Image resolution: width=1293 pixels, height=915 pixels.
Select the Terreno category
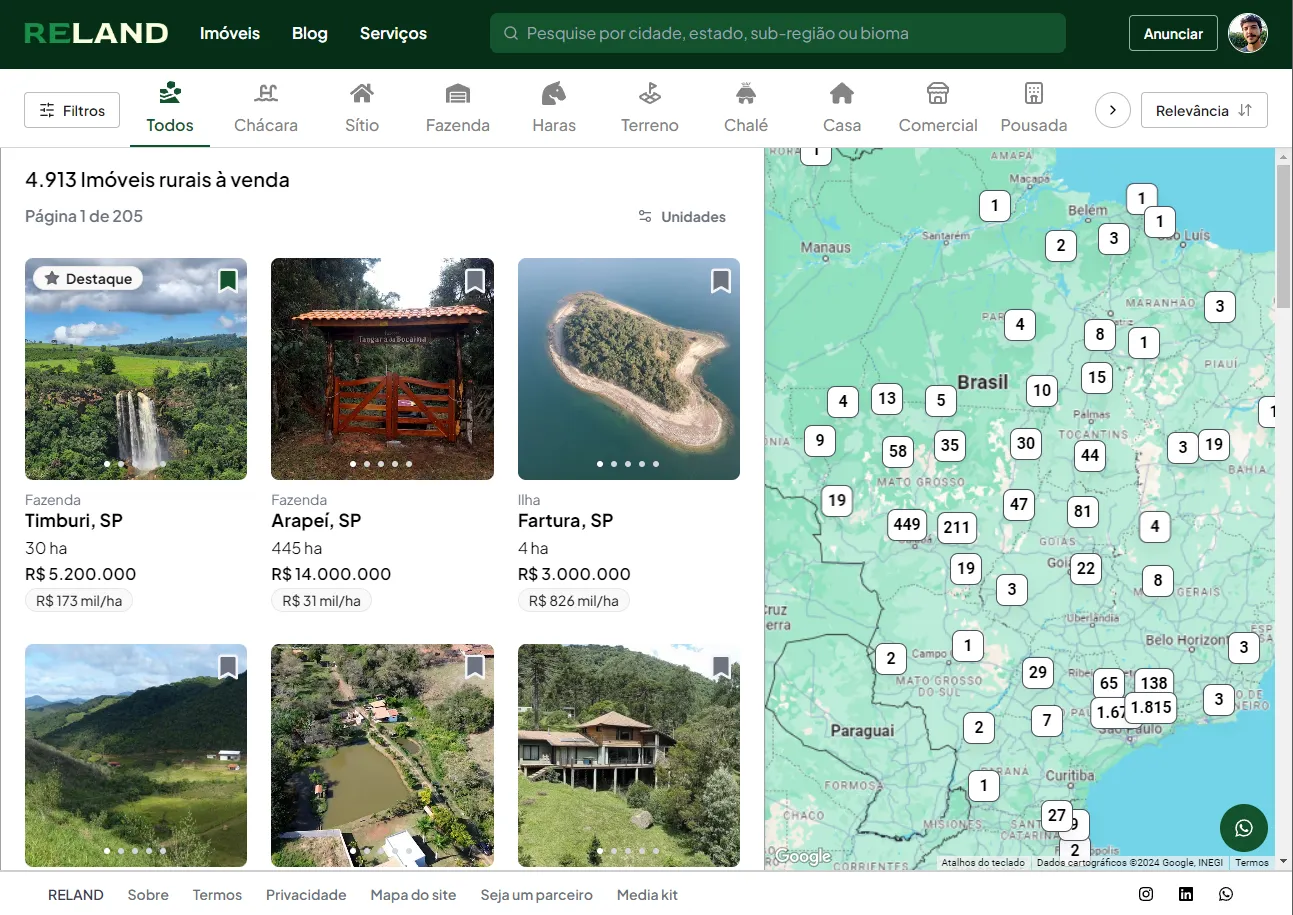tap(650, 108)
